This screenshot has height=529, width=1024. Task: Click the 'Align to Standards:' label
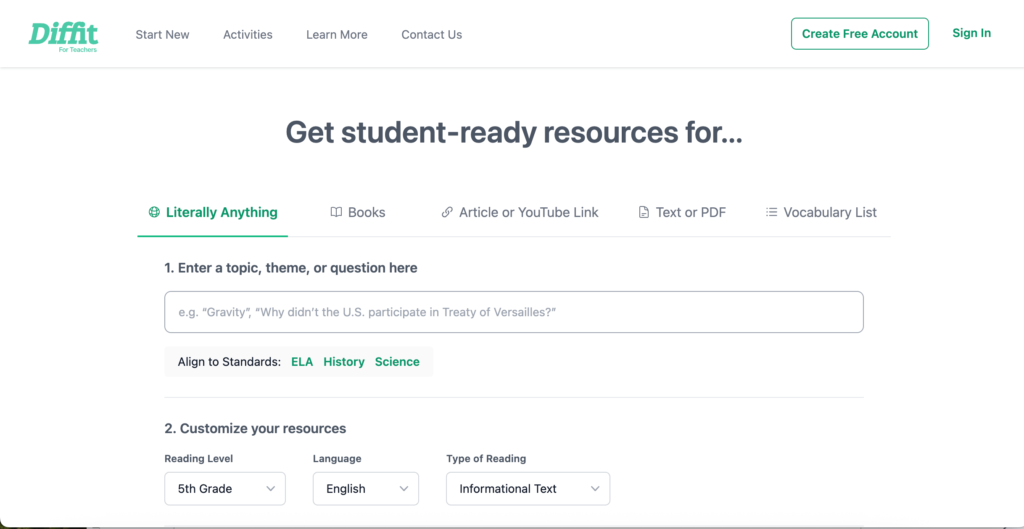pyautogui.click(x=229, y=362)
